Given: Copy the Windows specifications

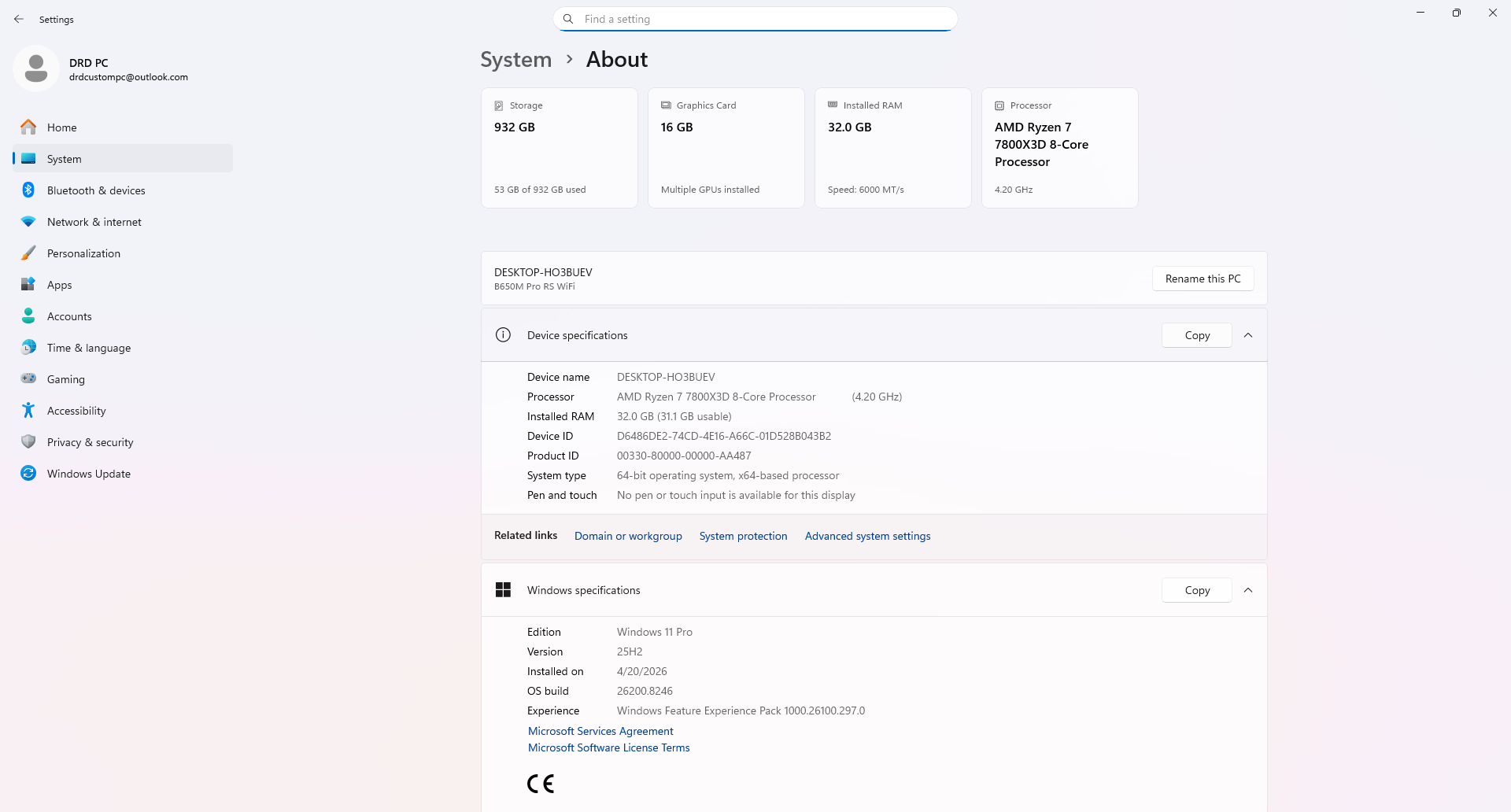Looking at the screenshot, I should pos(1197,590).
